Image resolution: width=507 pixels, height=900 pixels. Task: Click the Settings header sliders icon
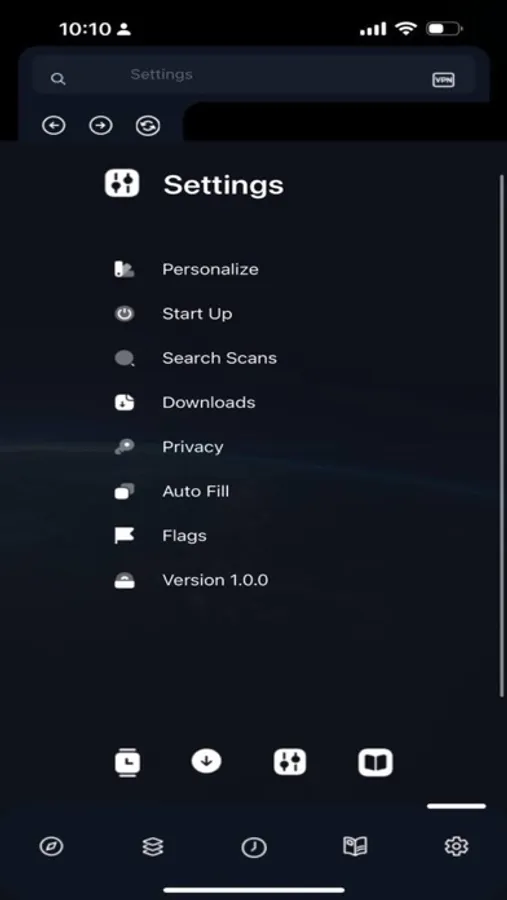(122, 184)
